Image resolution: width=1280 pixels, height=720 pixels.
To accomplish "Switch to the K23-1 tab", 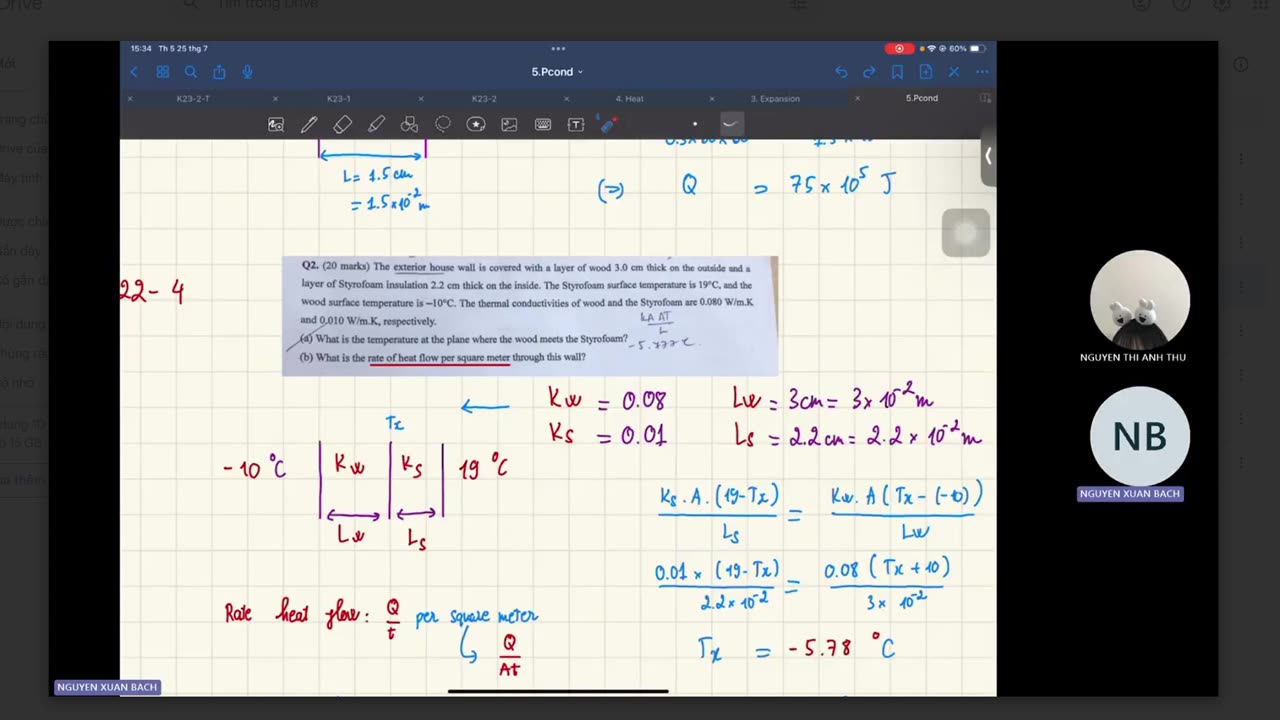I will click(x=339, y=99).
